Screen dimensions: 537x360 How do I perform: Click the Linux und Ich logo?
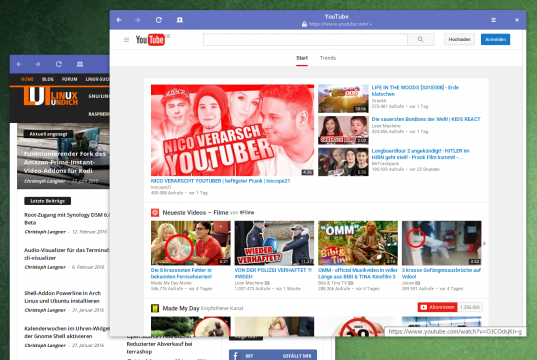click(51, 96)
